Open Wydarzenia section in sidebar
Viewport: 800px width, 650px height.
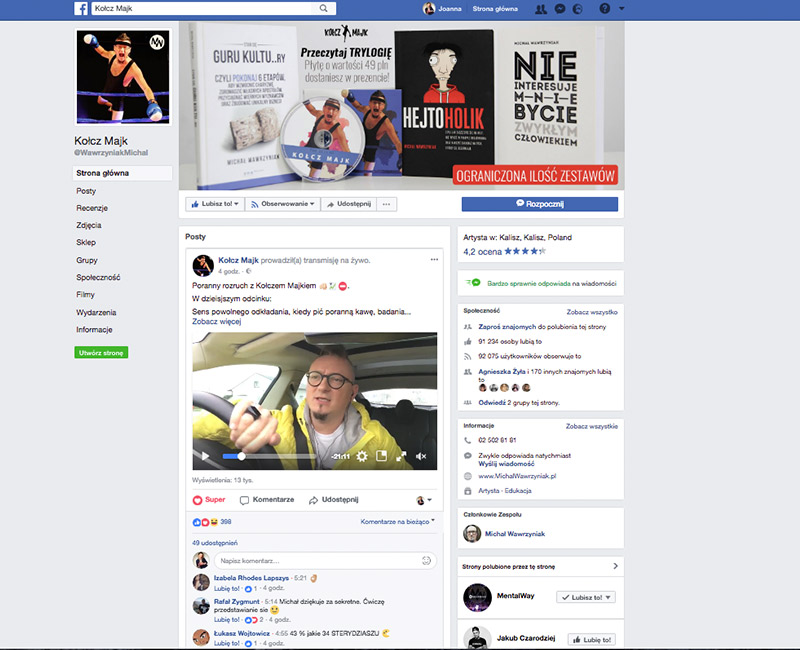[96, 313]
